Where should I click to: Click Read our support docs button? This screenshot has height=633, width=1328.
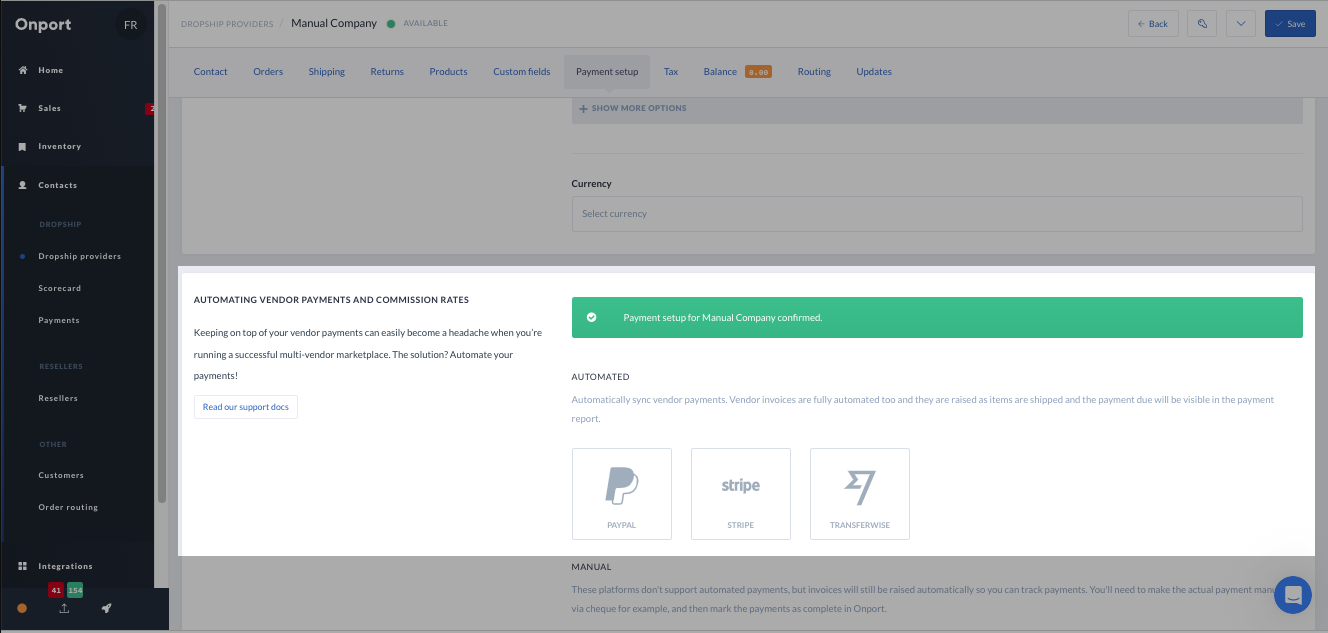click(x=246, y=407)
